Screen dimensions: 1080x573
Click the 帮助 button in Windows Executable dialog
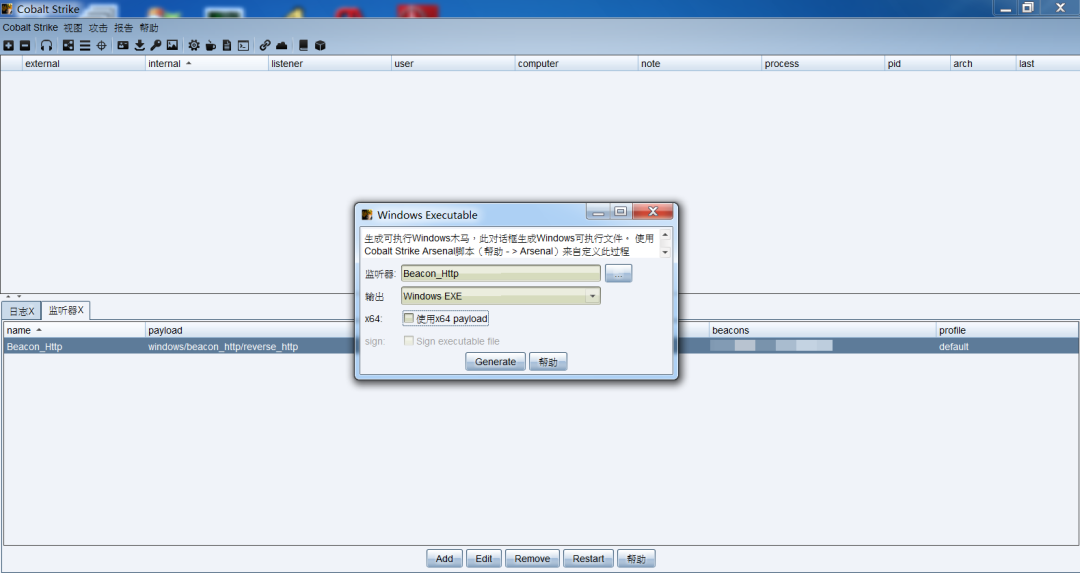(548, 362)
